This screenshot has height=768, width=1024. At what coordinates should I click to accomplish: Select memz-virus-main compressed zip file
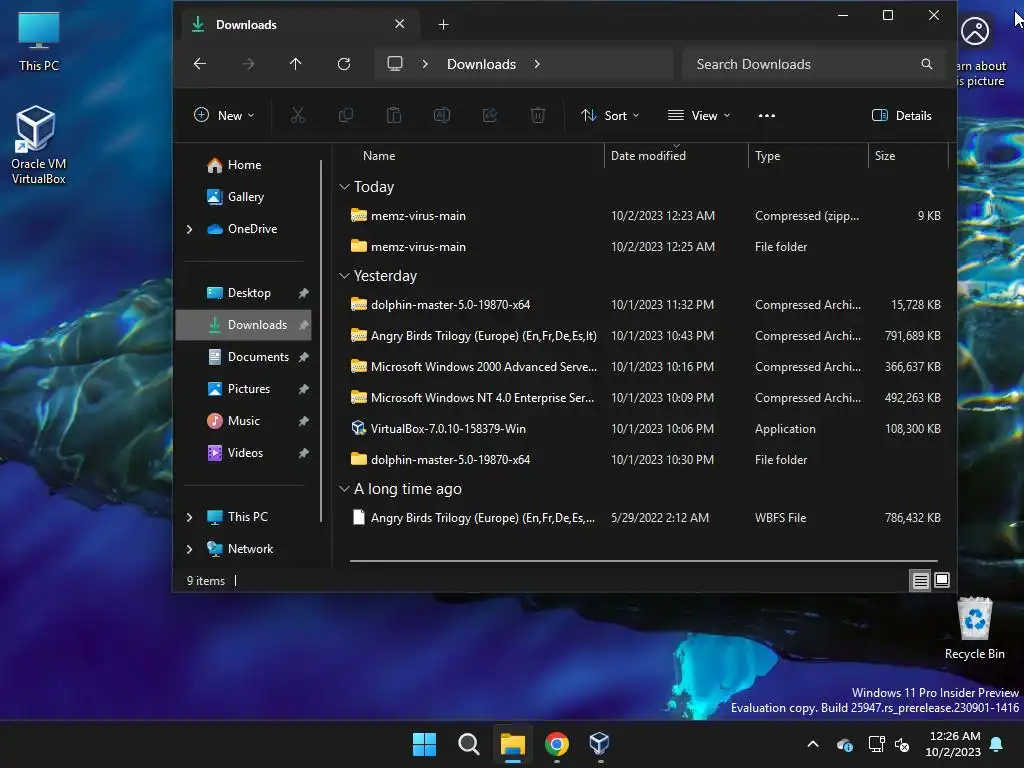[645, 216]
